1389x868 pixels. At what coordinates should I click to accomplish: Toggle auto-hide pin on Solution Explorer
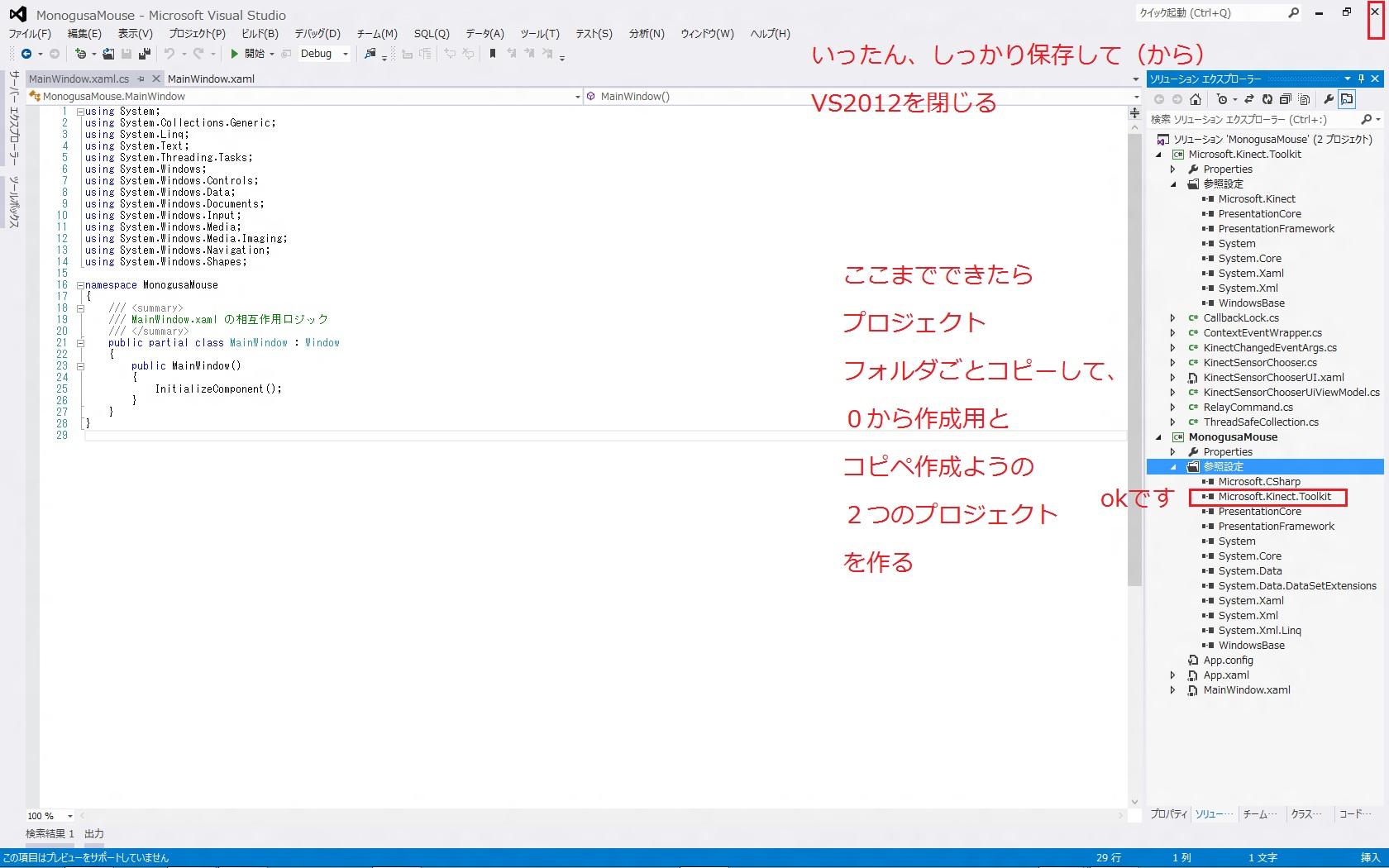tap(1361, 79)
